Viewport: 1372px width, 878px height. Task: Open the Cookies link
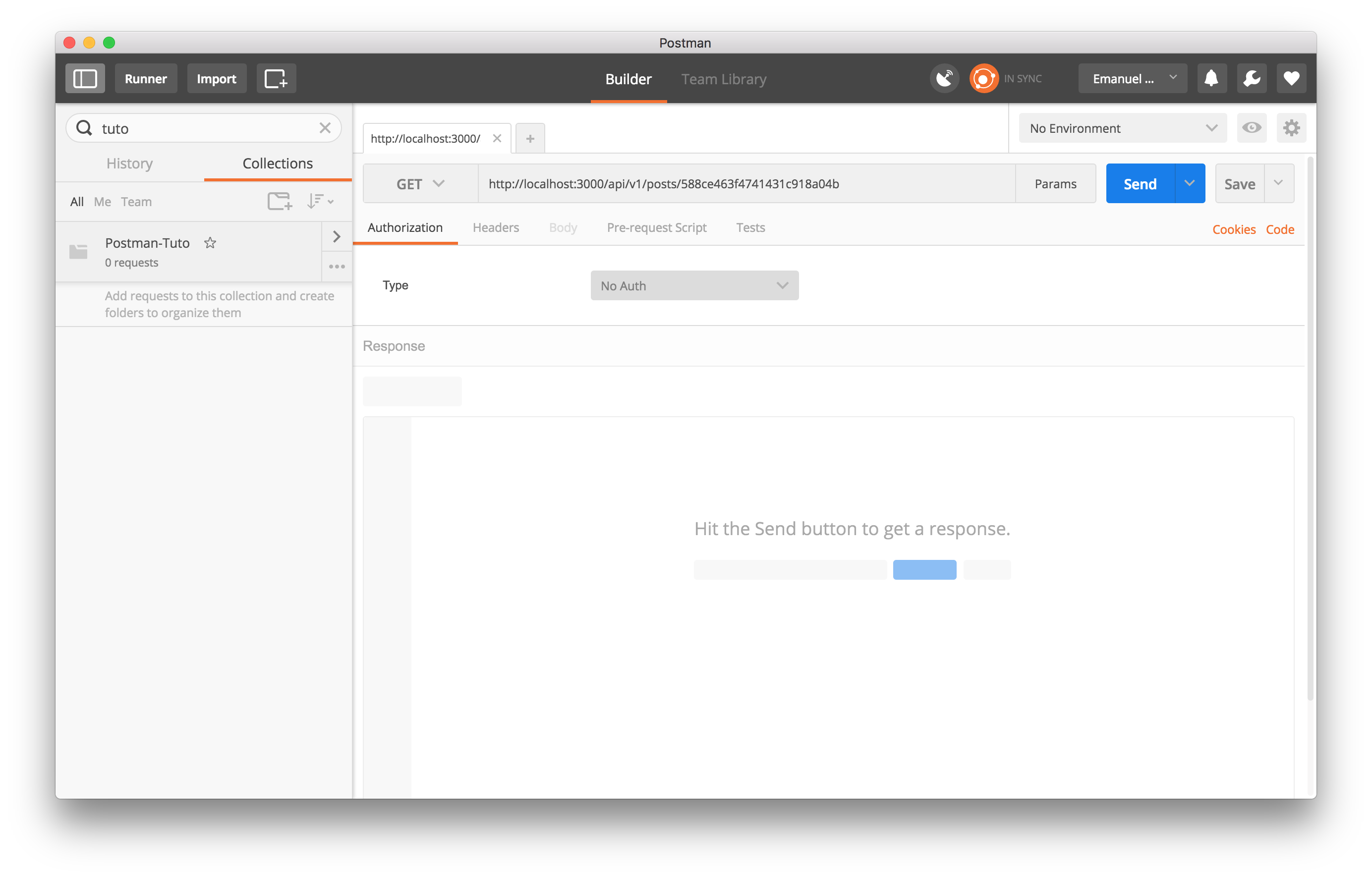[1233, 229]
